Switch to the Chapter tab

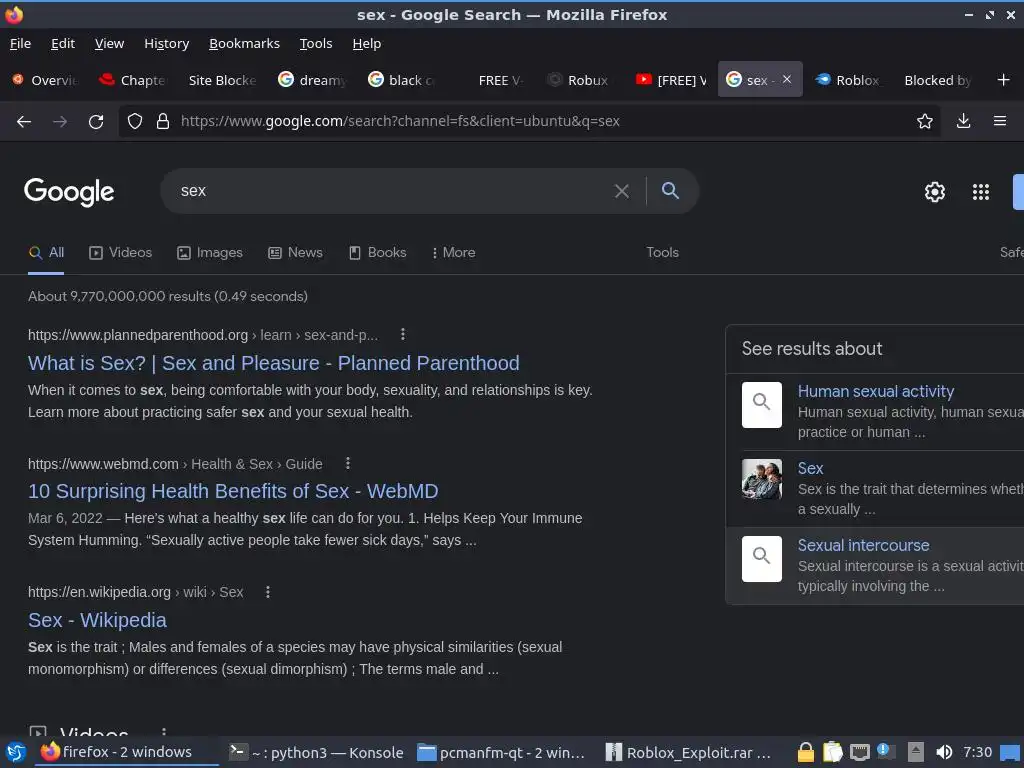(133, 80)
